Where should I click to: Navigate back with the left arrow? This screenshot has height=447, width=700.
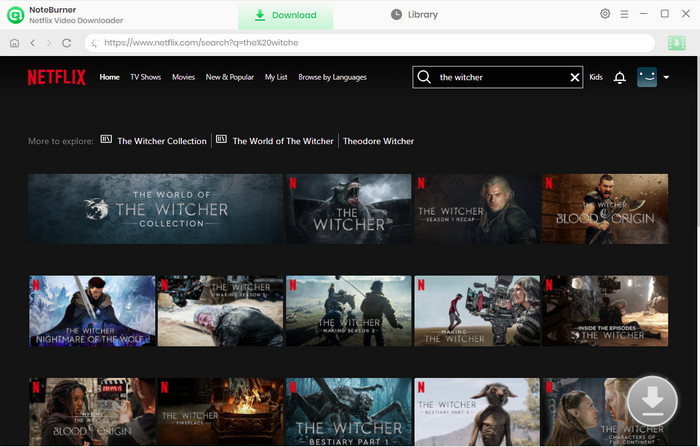33,43
